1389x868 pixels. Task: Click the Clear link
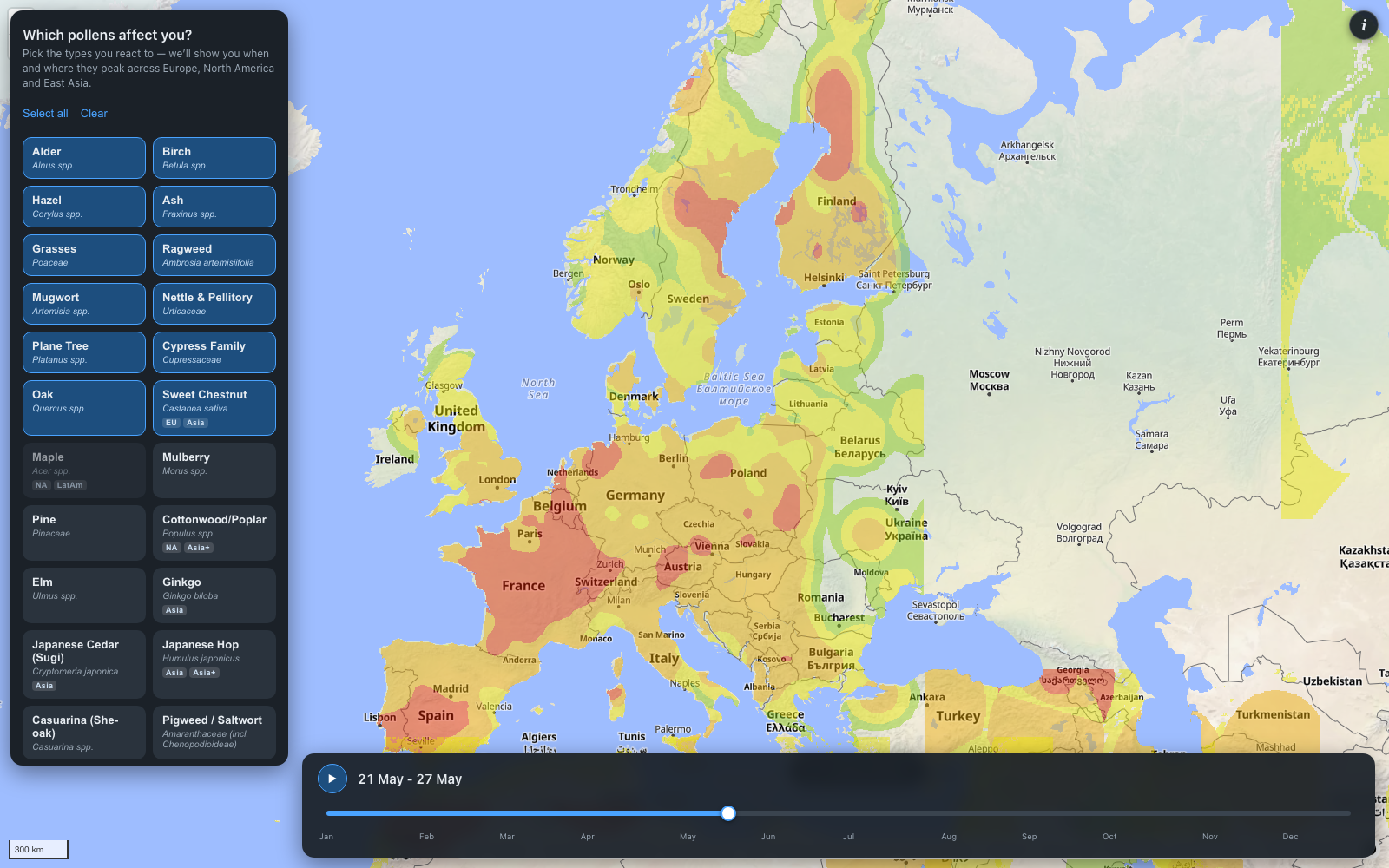(x=94, y=114)
